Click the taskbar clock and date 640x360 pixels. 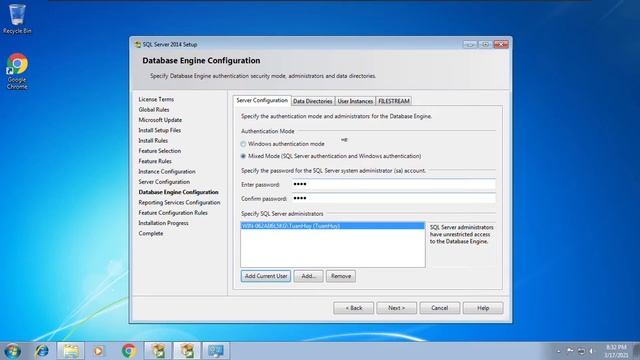pos(616,351)
